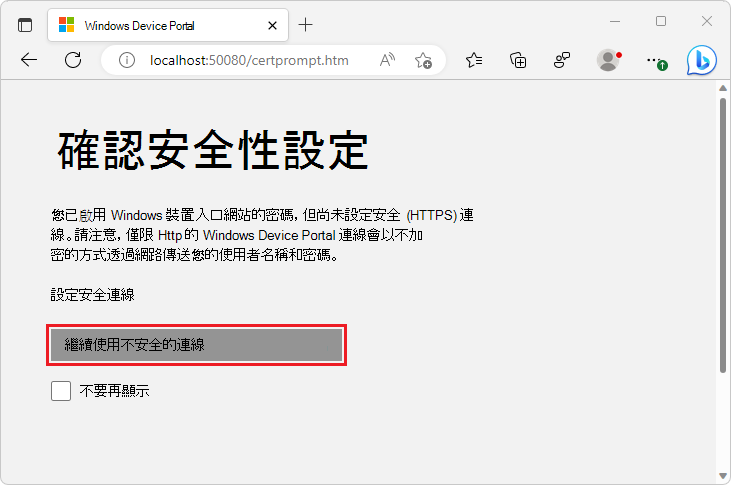This screenshot has width=731, height=485.
Task: Select the Windows Device Portal tab
Action: (x=168, y=25)
